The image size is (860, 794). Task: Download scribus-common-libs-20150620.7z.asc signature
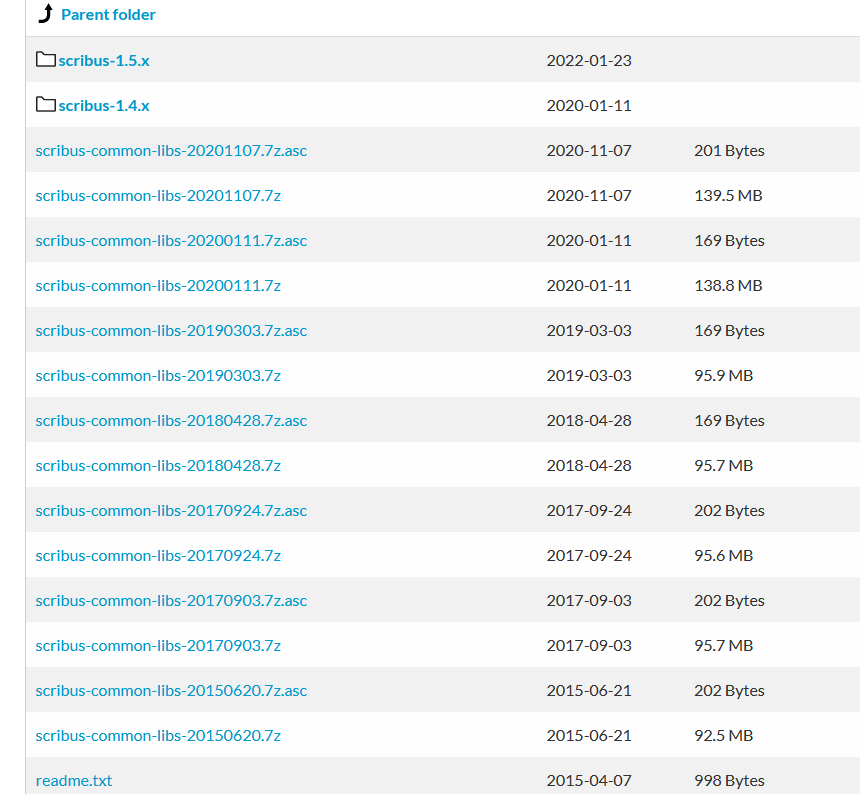(171, 691)
